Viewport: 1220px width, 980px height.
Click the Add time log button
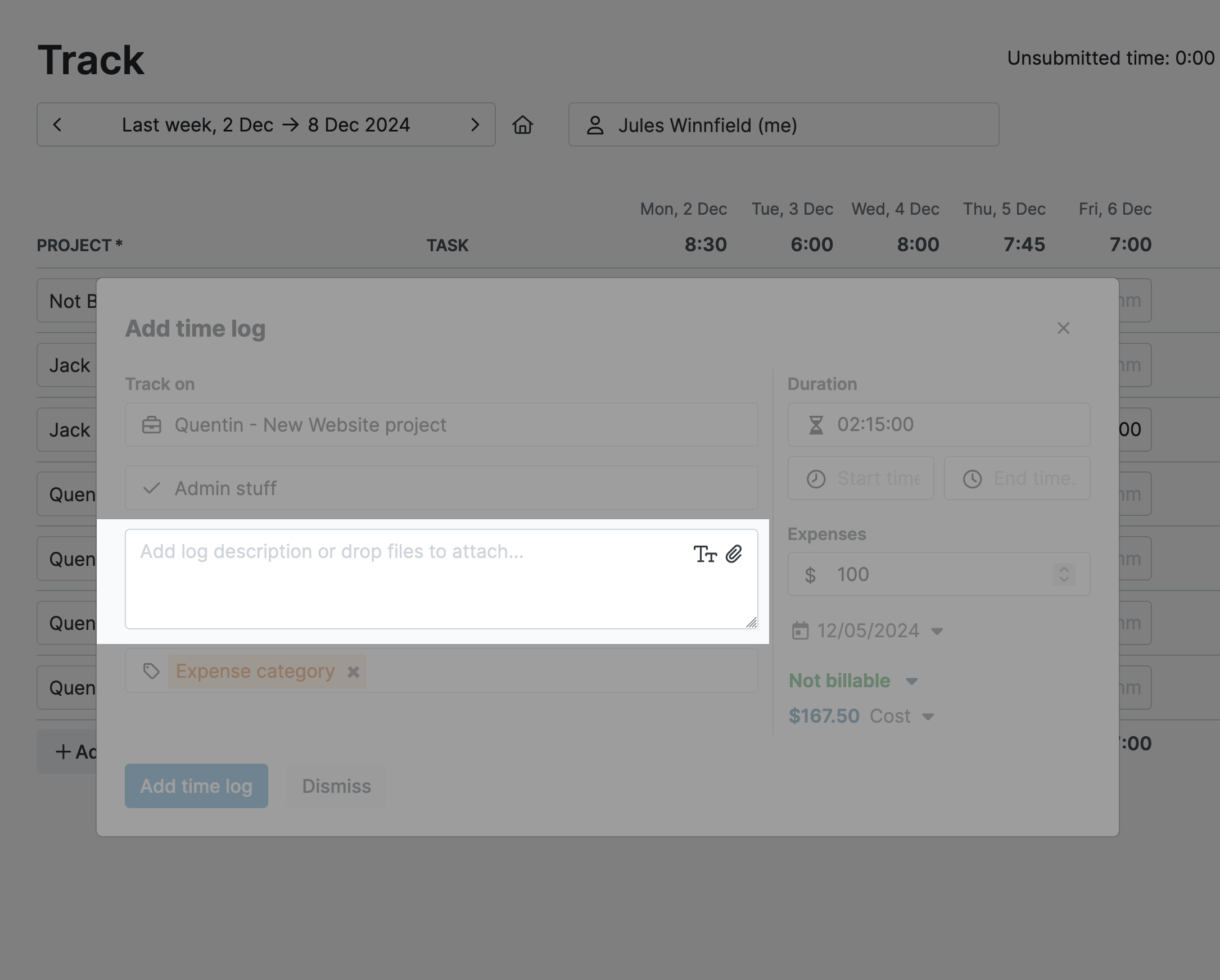pyautogui.click(x=196, y=786)
